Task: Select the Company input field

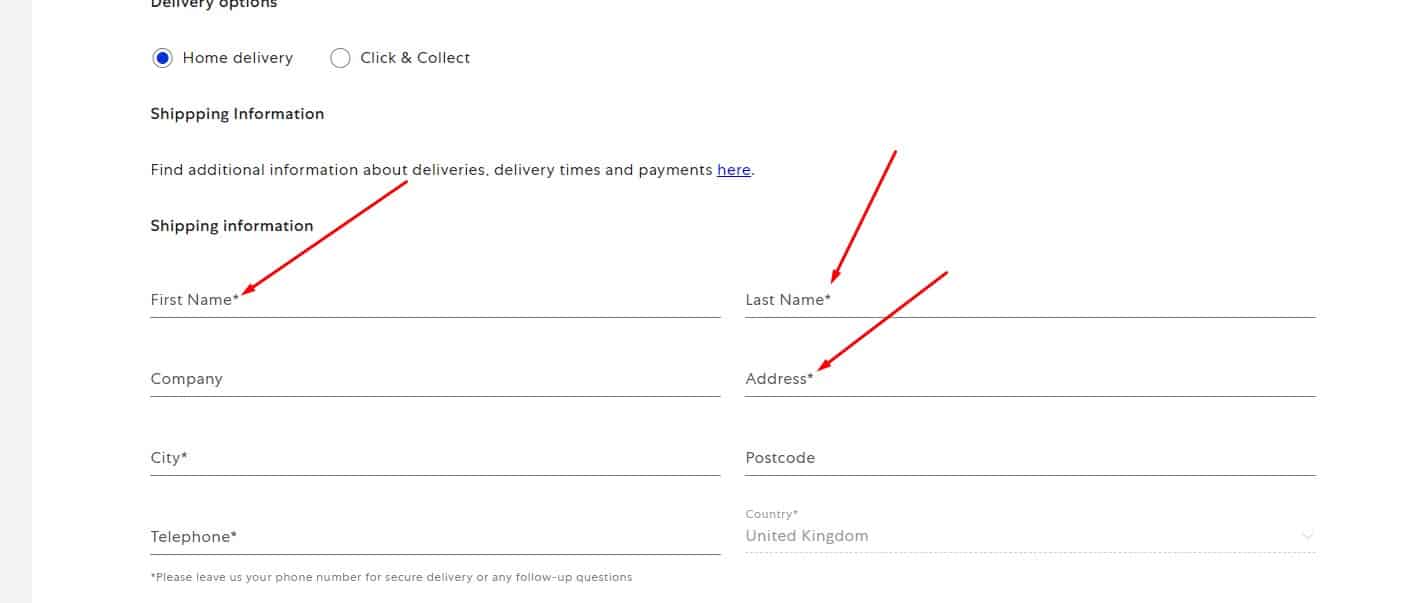Action: (435, 379)
